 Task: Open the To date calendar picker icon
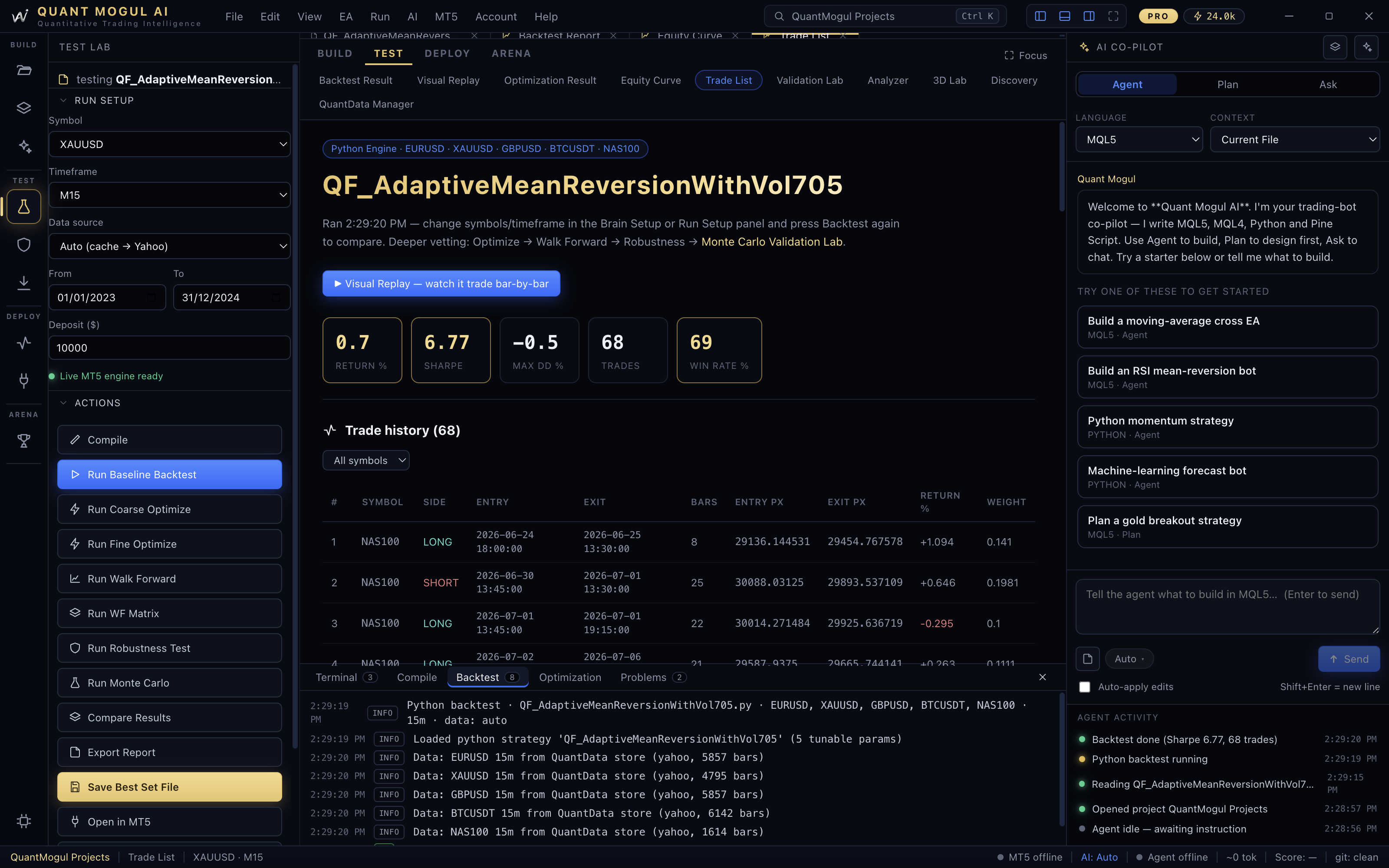tap(276, 297)
